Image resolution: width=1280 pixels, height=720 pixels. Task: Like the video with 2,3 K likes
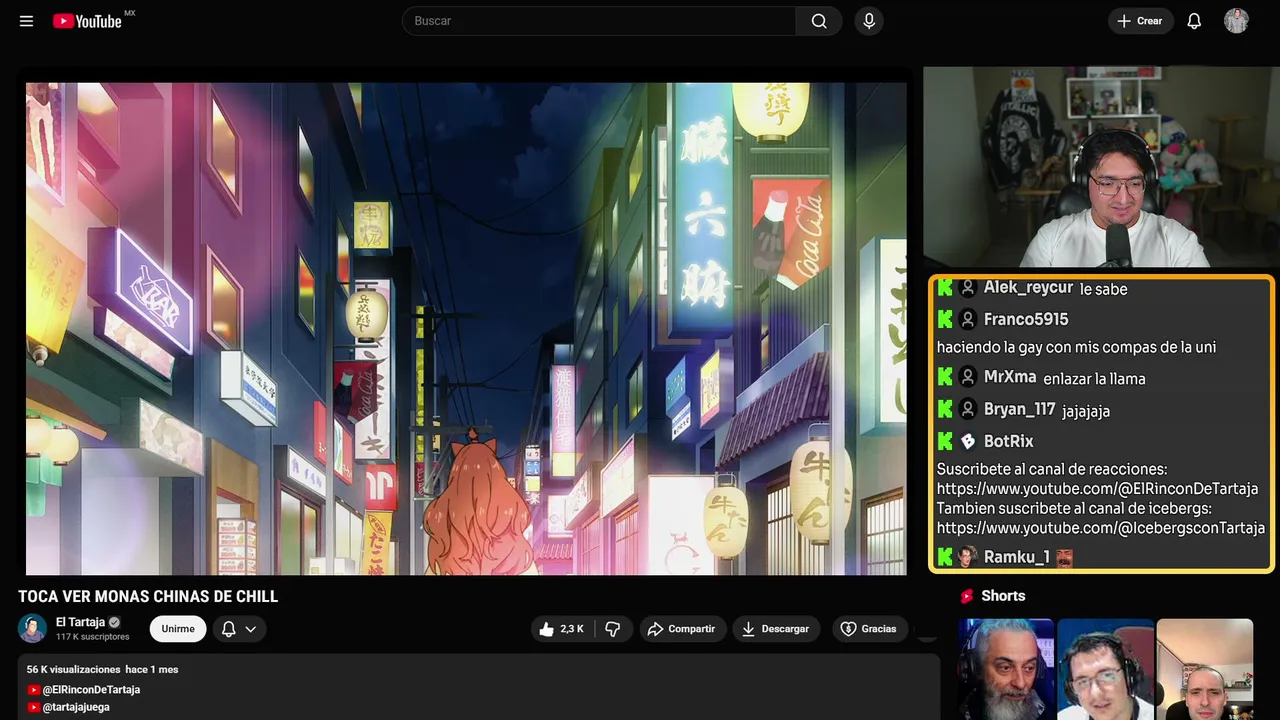tap(561, 629)
